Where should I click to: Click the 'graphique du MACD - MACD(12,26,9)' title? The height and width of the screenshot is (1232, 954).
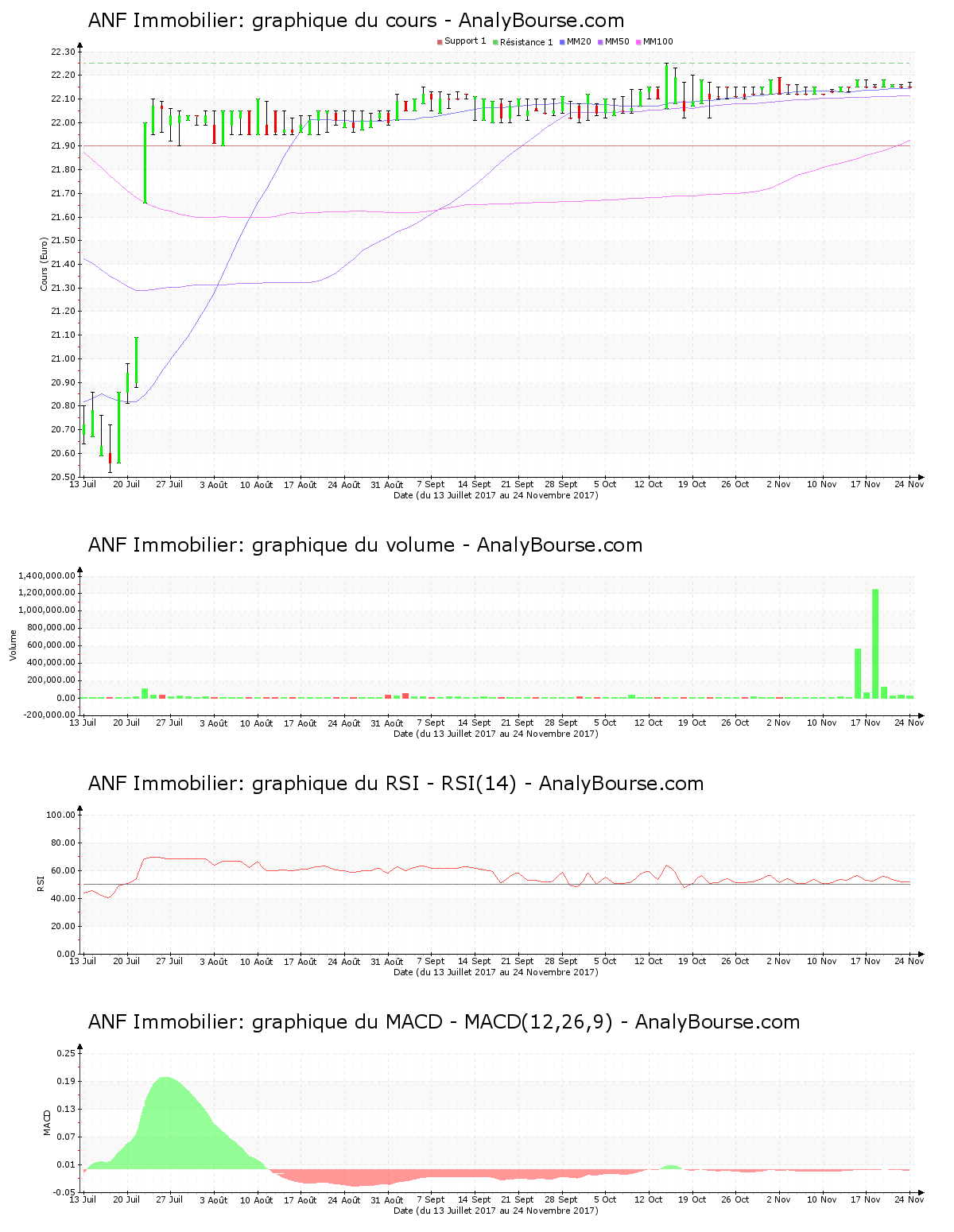[444, 1022]
